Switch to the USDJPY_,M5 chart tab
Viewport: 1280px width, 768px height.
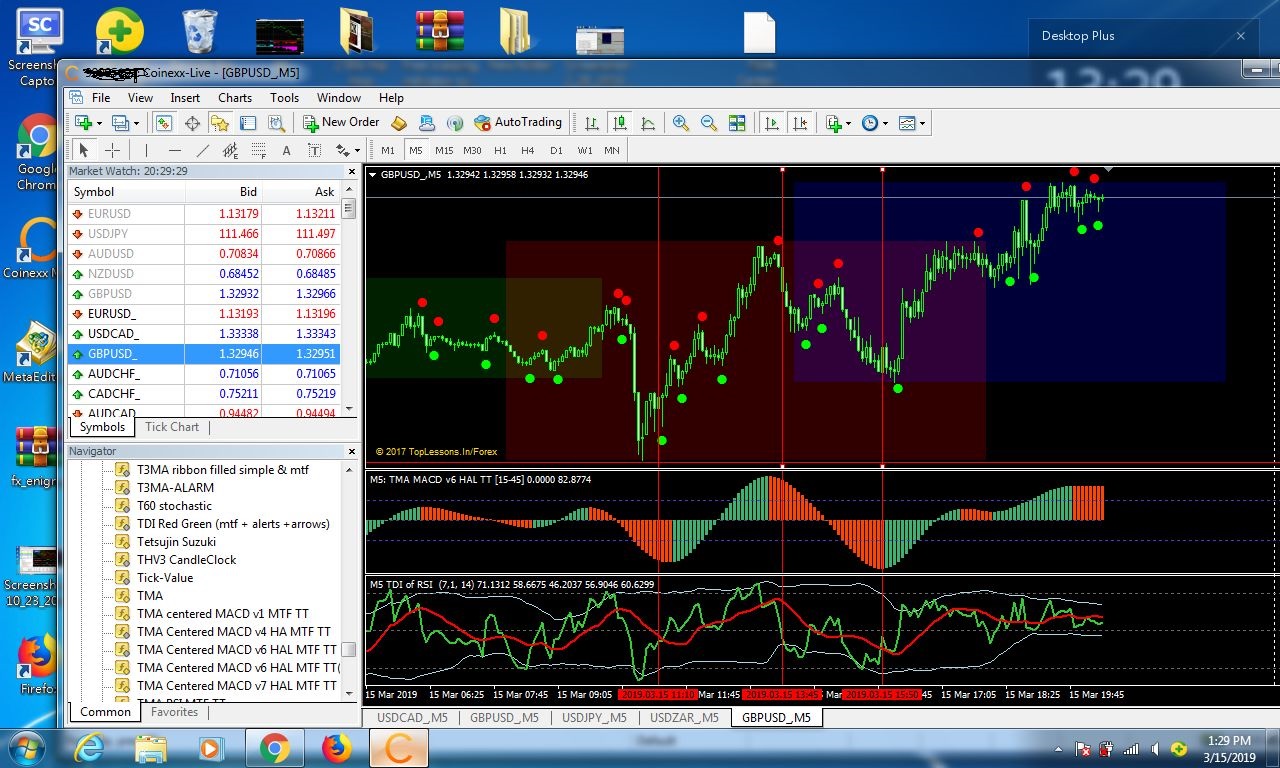pyautogui.click(x=594, y=717)
